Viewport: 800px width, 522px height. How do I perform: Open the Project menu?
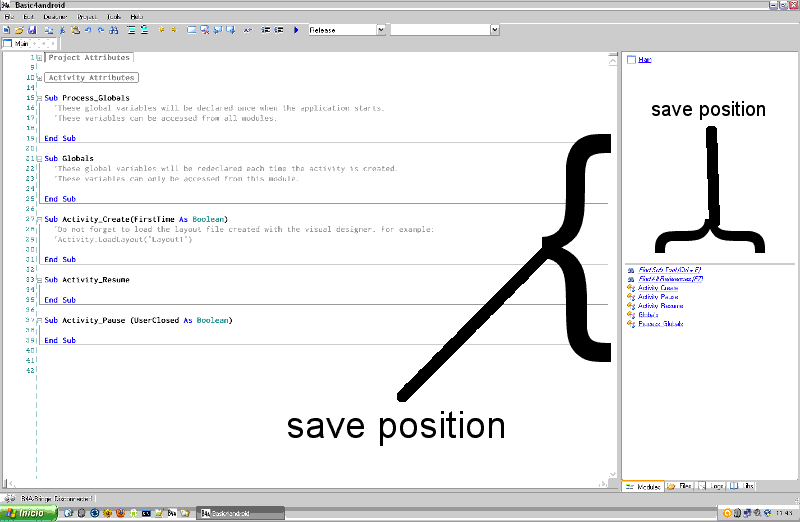coord(87,16)
